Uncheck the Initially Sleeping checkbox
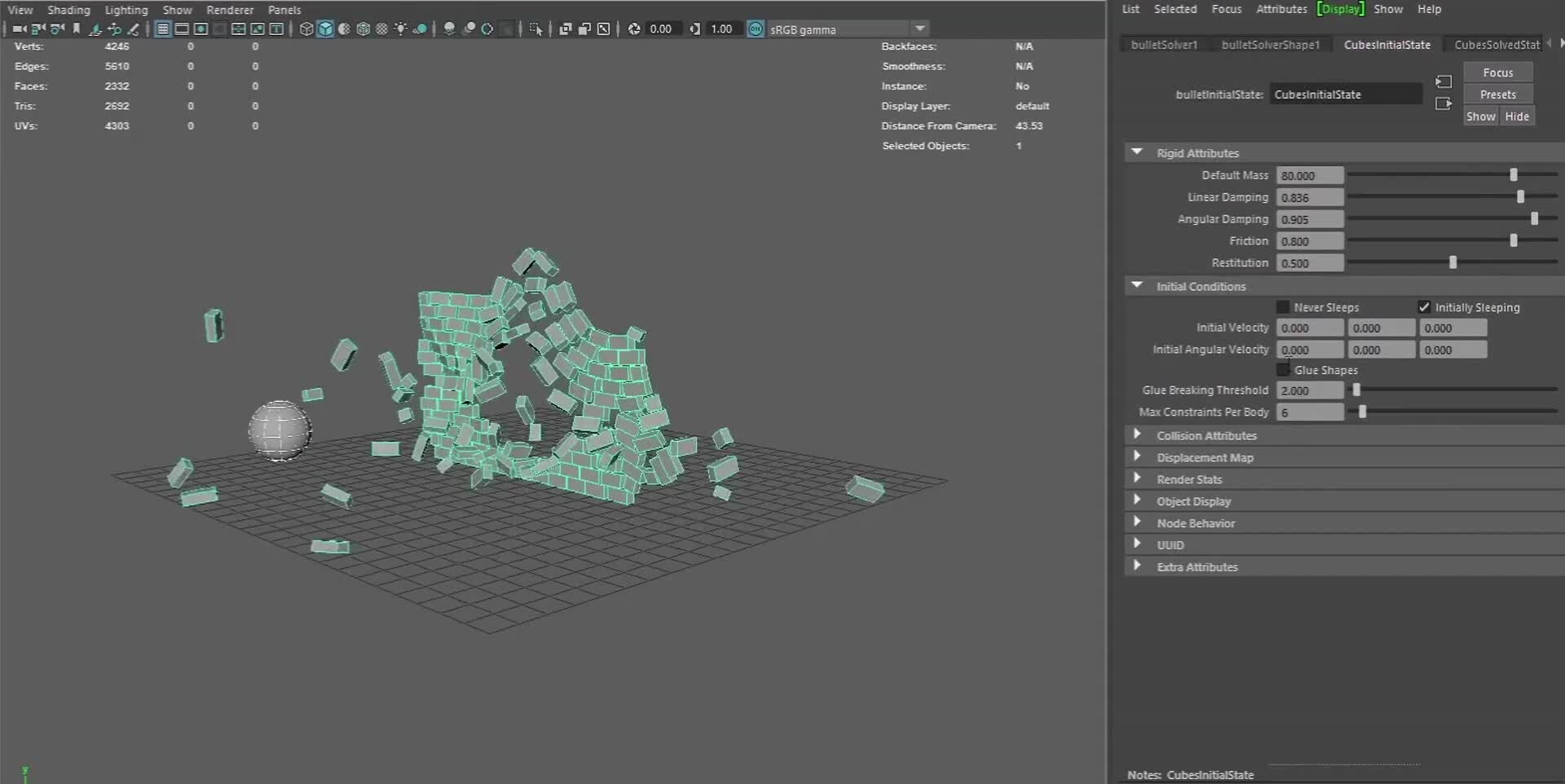This screenshot has width=1565, height=784. pyautogui.click(x=1424, y=307)
